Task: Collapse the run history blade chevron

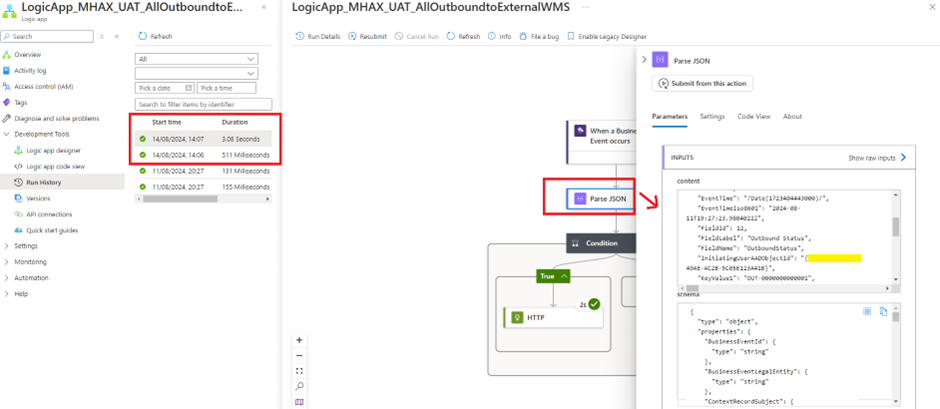Action: click(x=265, y=7)
